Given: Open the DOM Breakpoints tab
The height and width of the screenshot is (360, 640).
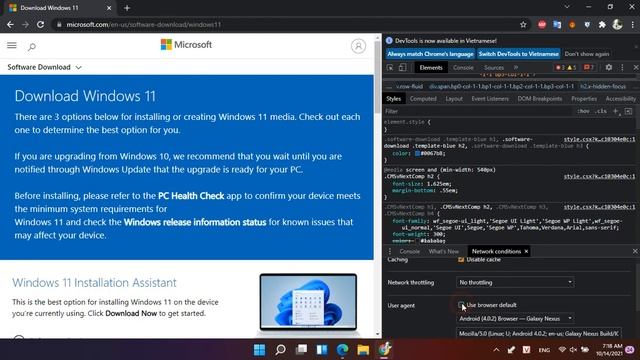Looking at the screenshot, I should coord(540,99).
